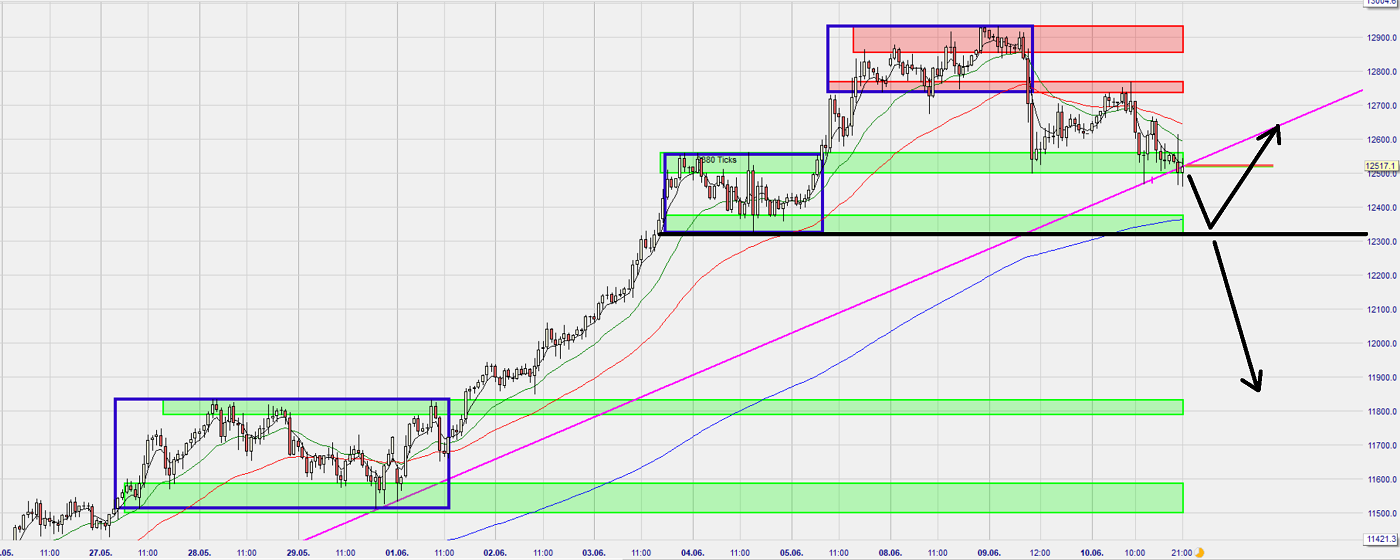1400x560 pixels.
Task: Select the 09.06. date on time axis
Action: pyautogui.click(x=989, y=552)
